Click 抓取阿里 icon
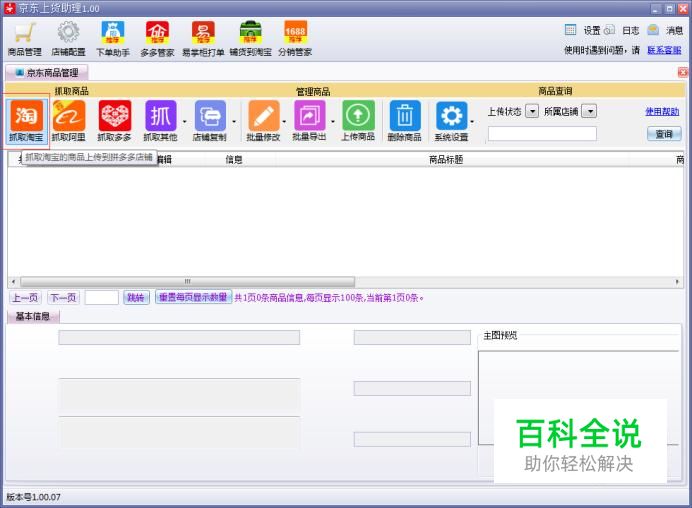692x508 pixels. [x=69, y=121]
